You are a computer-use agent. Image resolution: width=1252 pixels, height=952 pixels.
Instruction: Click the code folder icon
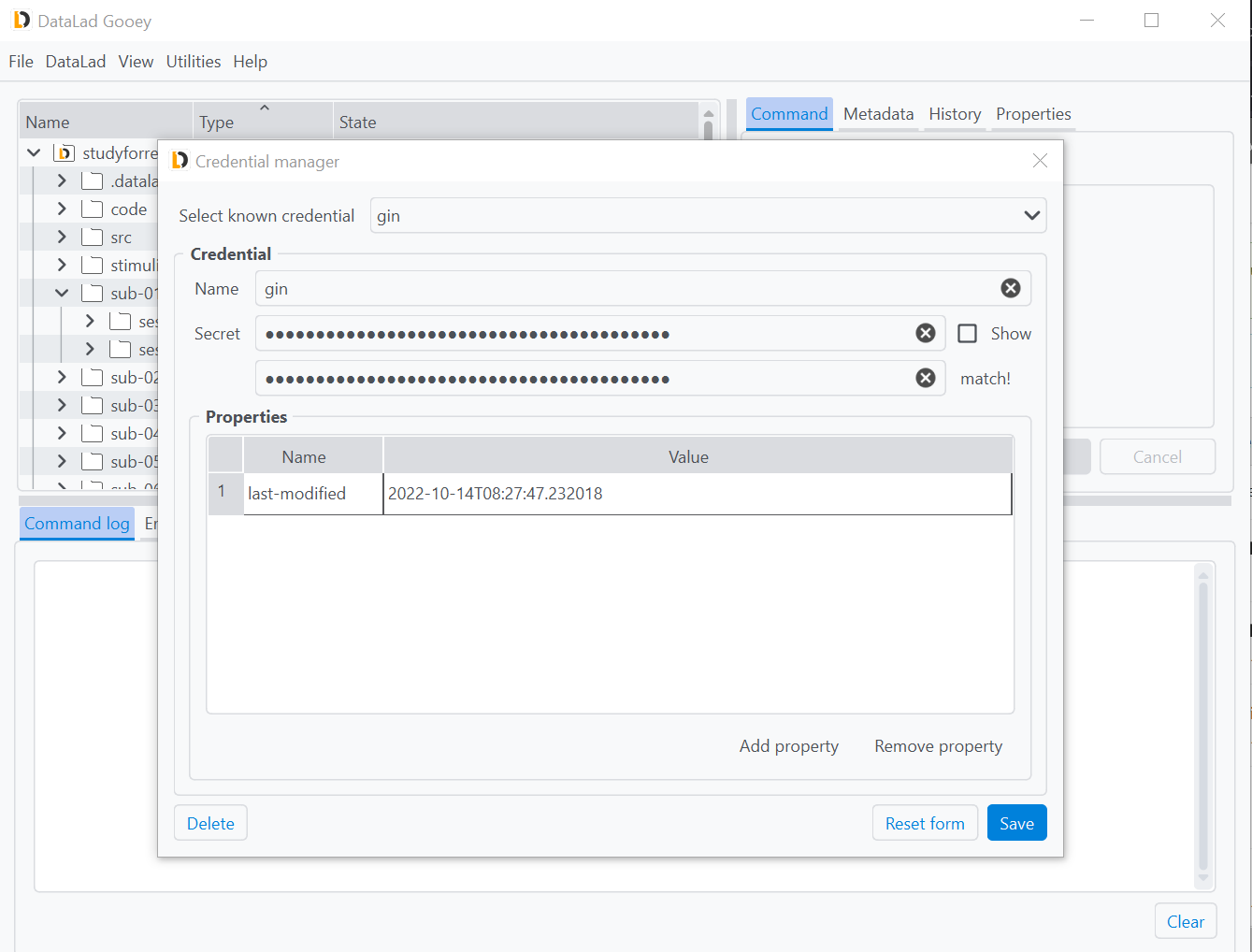tap(92, 209)
